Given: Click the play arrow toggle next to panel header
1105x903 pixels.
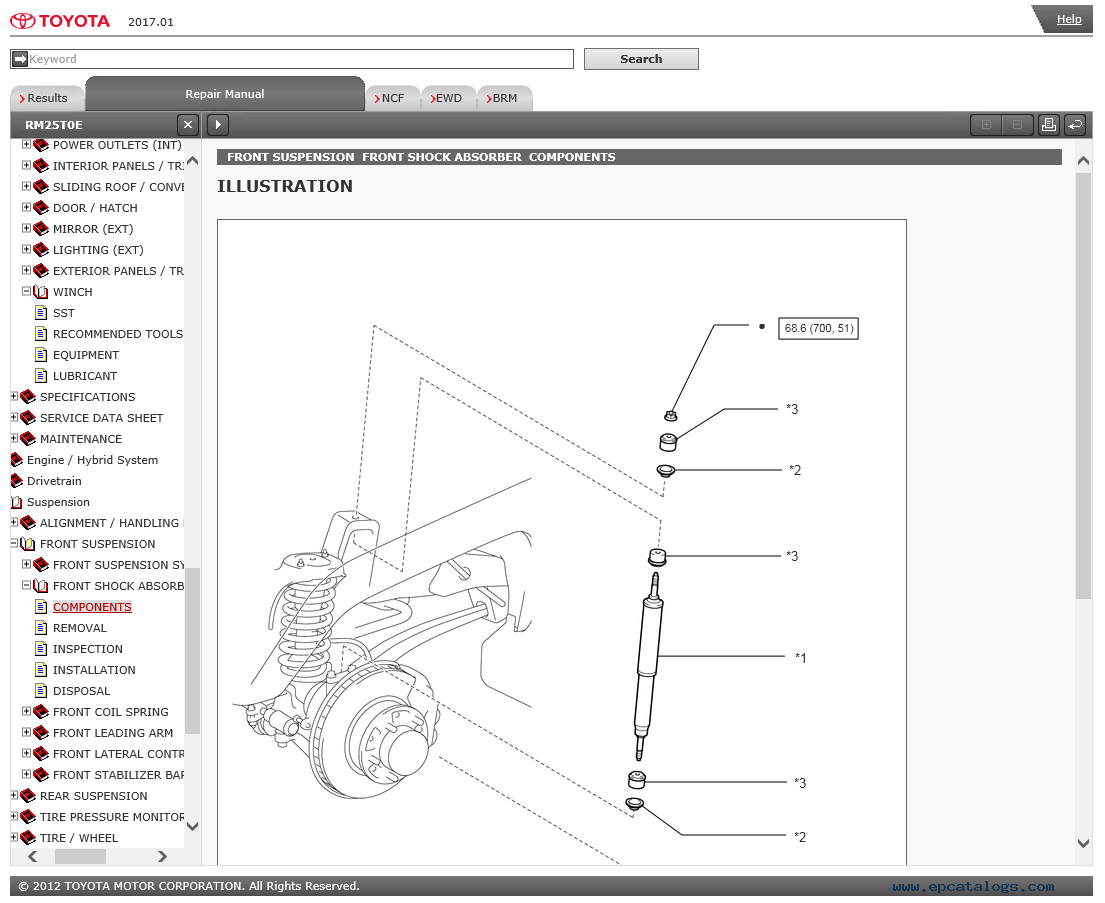Looking at the screenshot, I should pyautogui.click(x=218, y=125).
